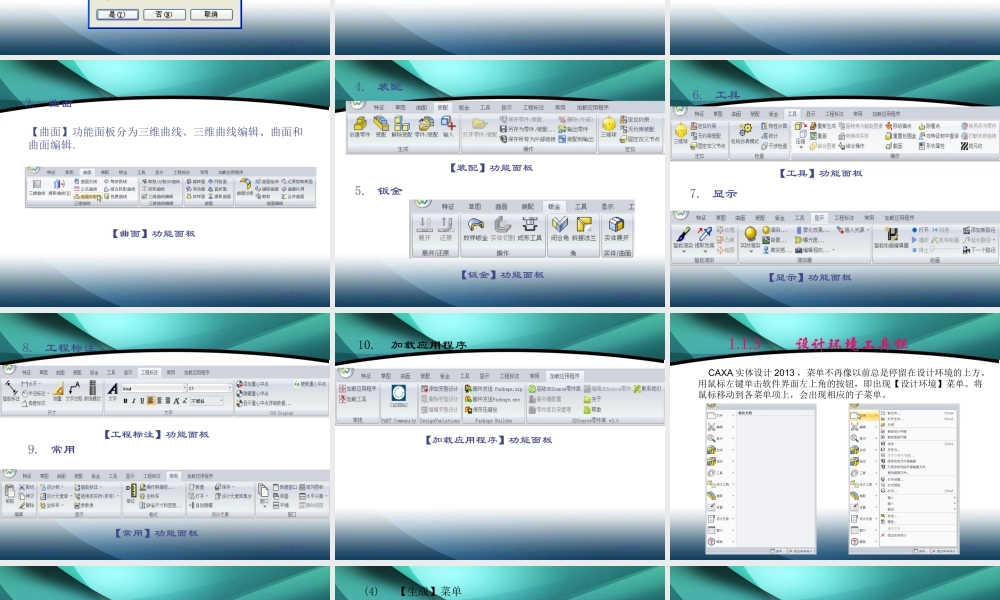Click the 机构仿真模式 gear icon
This screenshot has width=1000, height=600.
point(744,133)
